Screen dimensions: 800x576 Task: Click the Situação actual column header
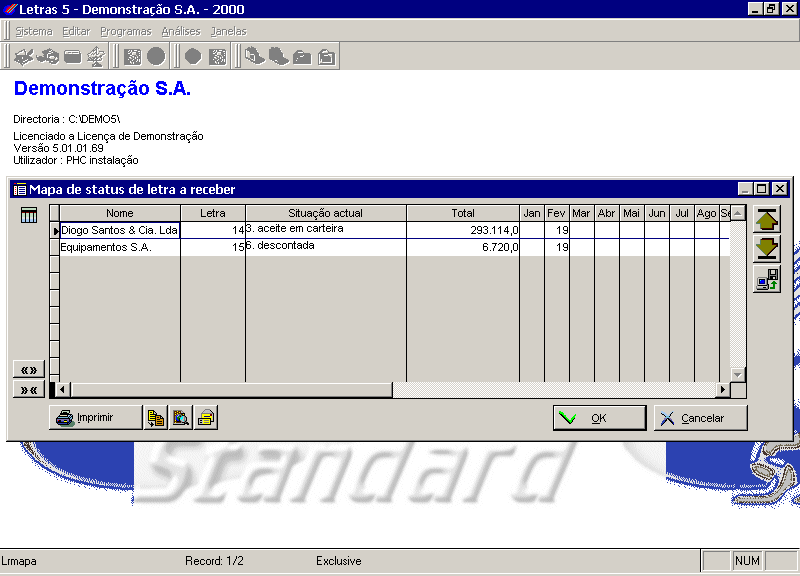[326, 213]
